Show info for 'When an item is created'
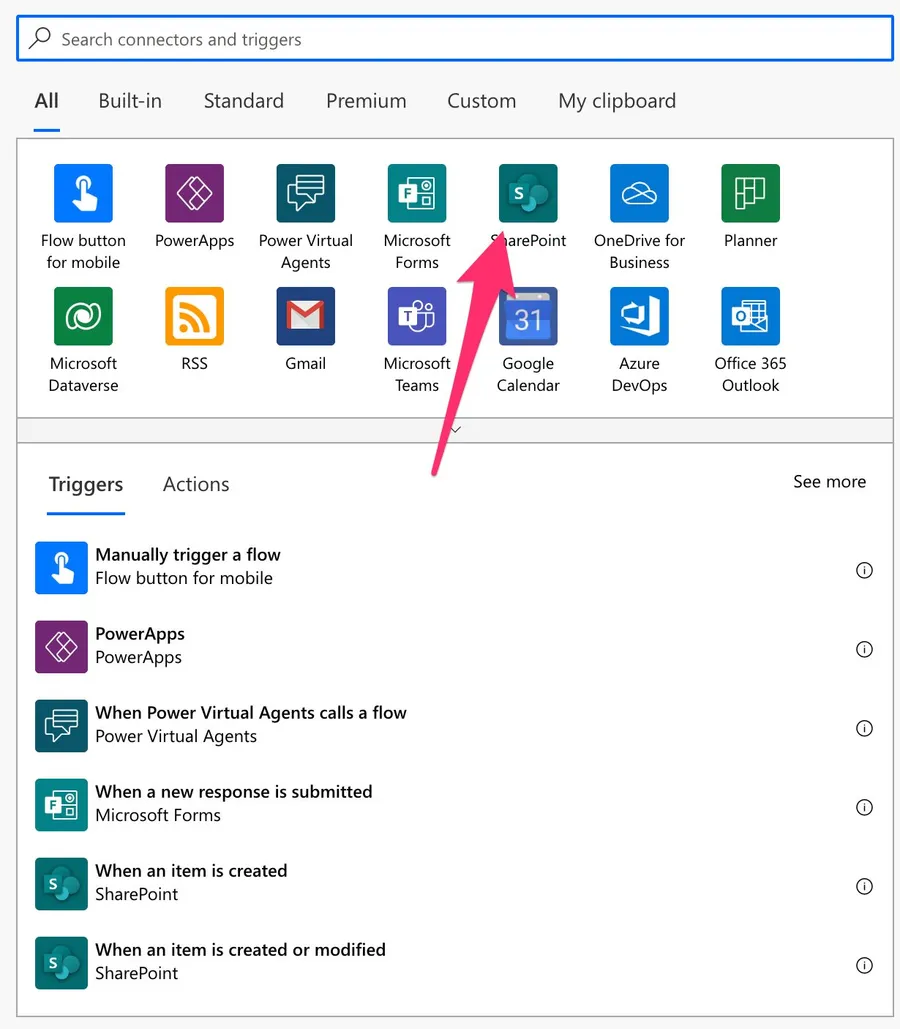 coord(864,886)
